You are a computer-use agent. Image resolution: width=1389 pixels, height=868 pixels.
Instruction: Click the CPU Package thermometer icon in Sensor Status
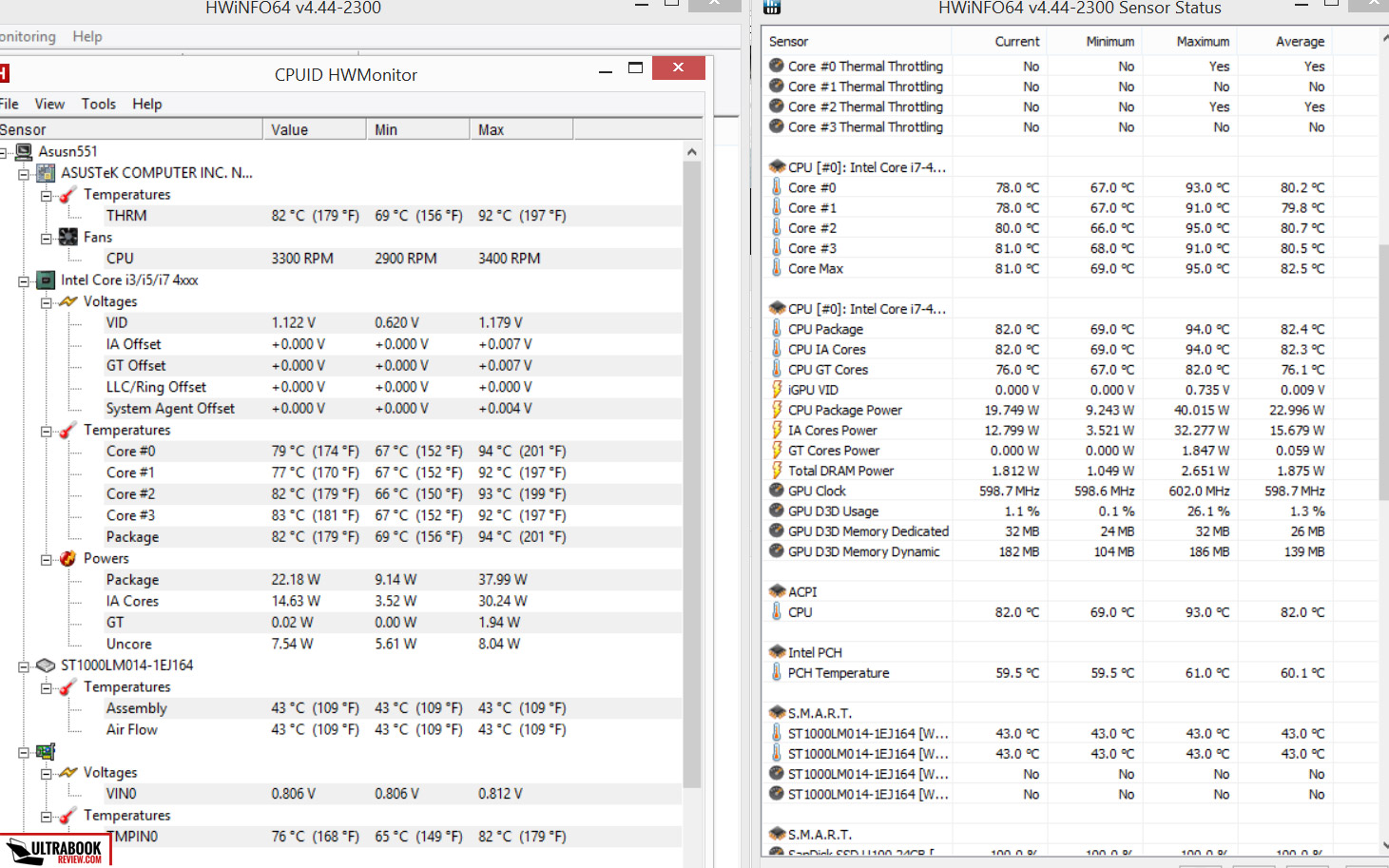coord(777,329)
